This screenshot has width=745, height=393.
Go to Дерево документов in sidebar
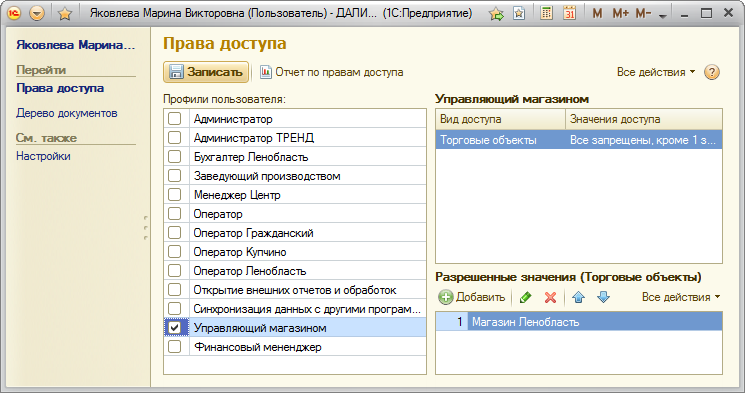(x=67, y=113)
